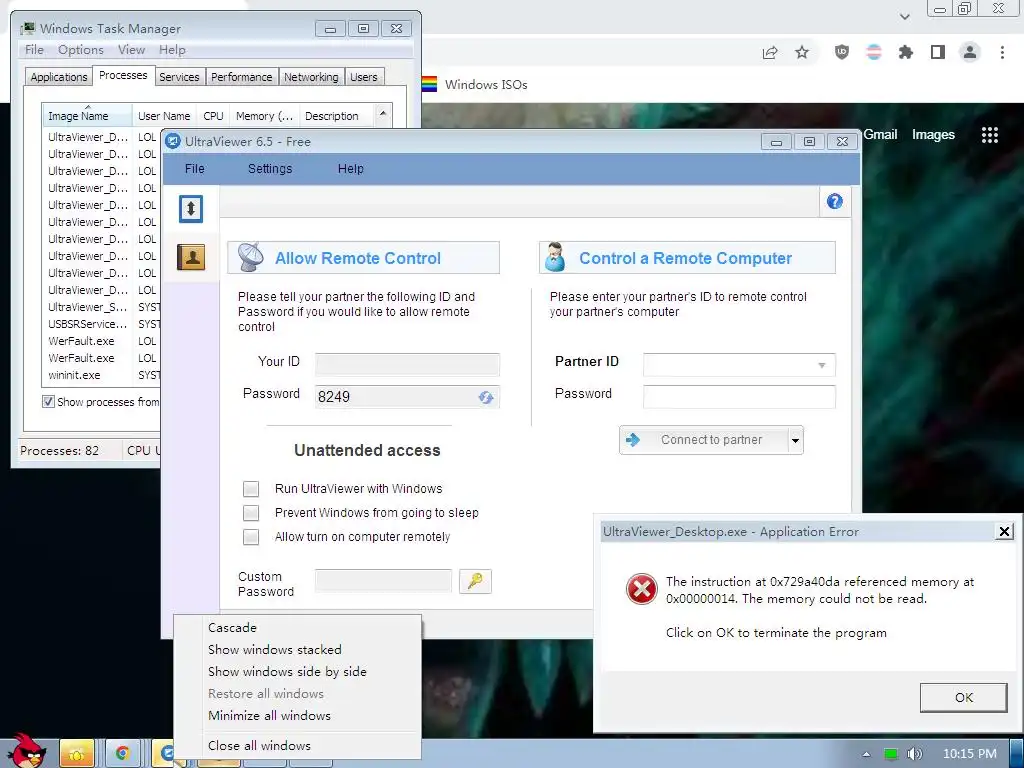
Task: Open the Connect to partner dropdown arrow
Action: coord(795,440)
